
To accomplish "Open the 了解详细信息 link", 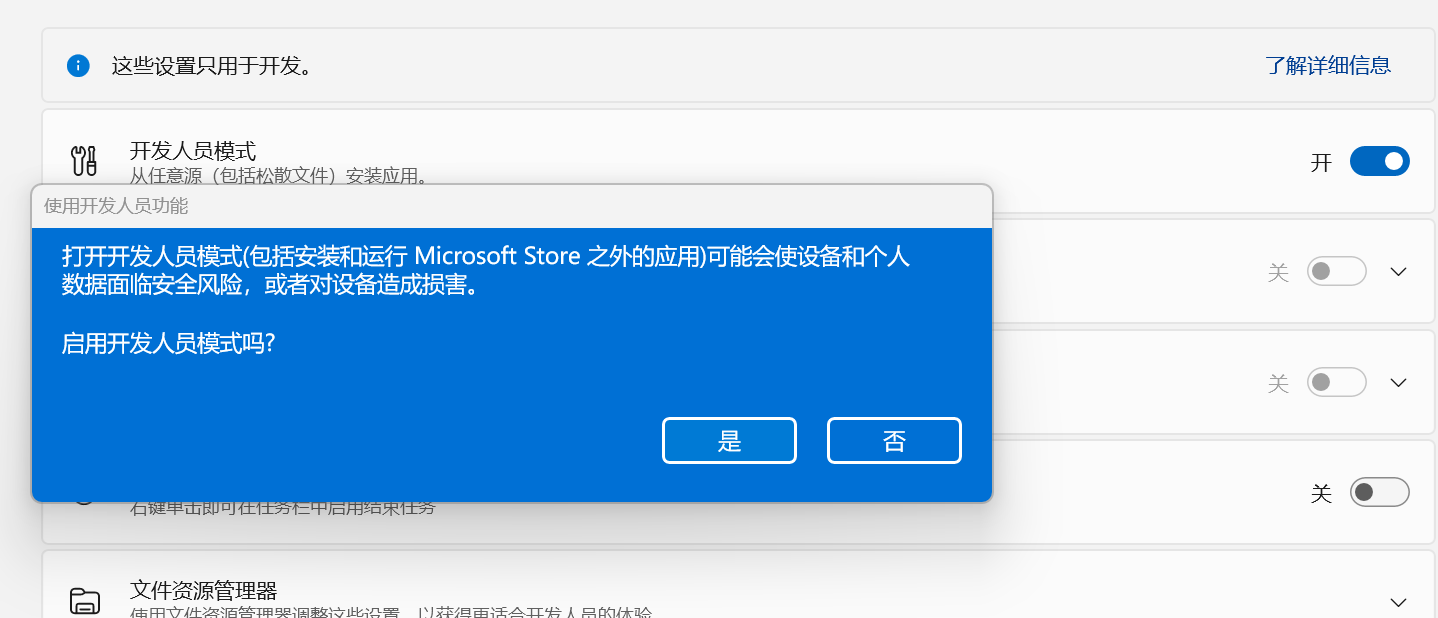I will pyautogui.click(x=1327, y=66).
